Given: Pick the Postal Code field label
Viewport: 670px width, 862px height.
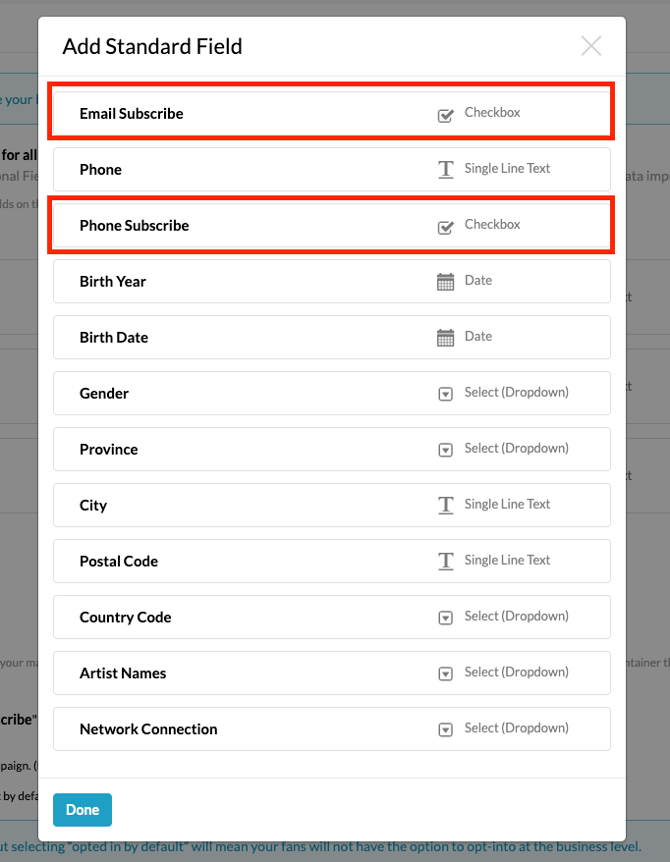Looking at the screenshot, I should [119, 562].
